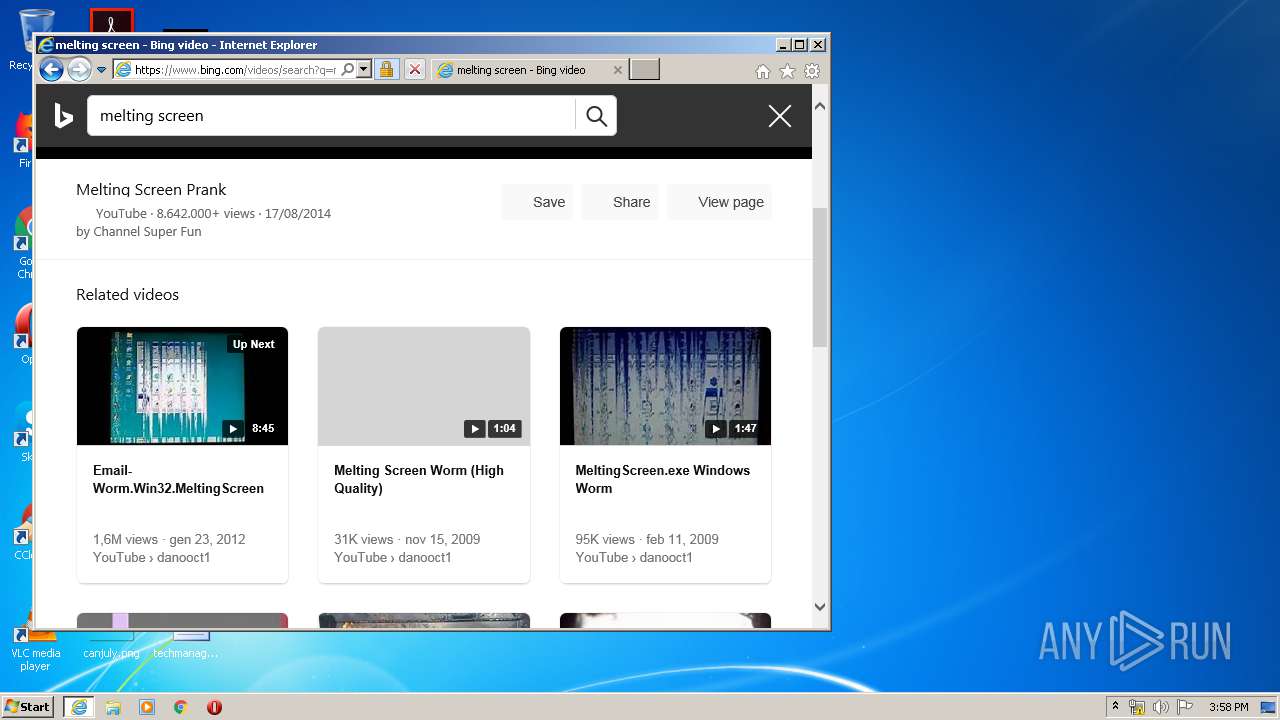Screen dimensions: 1280x720
Task: Open Windows Explorer folder taskbar icon
Action: point(113,707)
